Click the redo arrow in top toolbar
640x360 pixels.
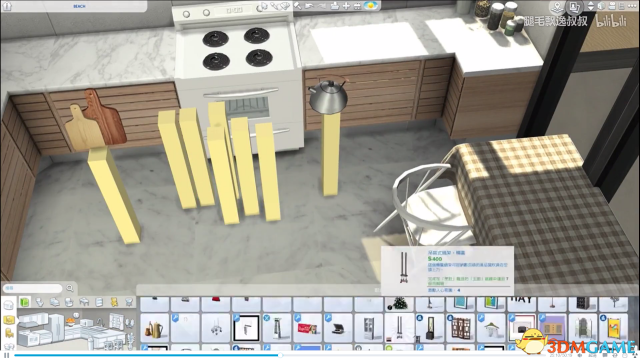pyautogui.click(x=322, y=6)
